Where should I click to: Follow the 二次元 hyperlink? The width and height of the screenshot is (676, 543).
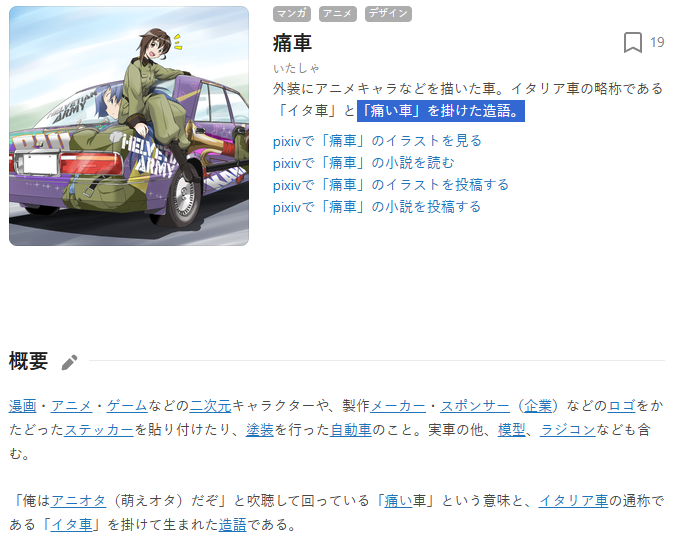pyautogui.click(x=210, y=406)
